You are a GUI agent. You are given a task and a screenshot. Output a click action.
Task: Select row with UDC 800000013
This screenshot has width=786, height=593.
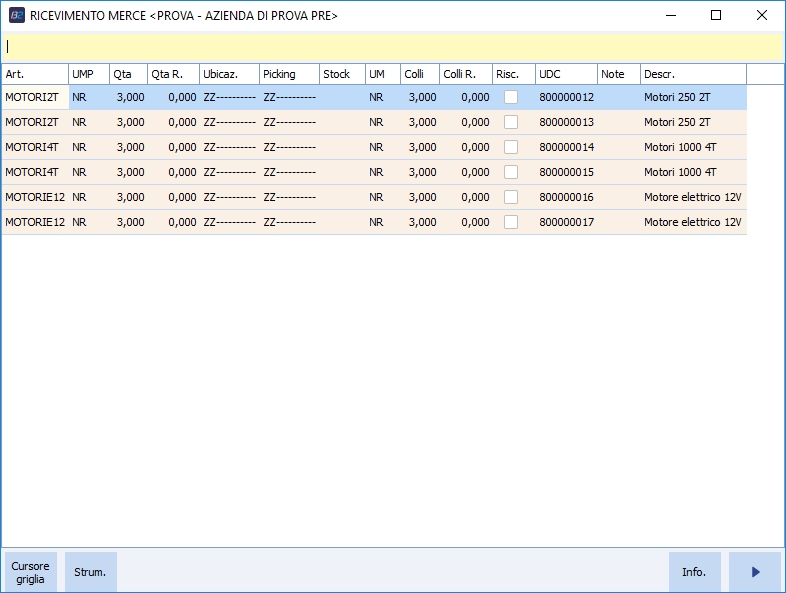pos(566,122)
